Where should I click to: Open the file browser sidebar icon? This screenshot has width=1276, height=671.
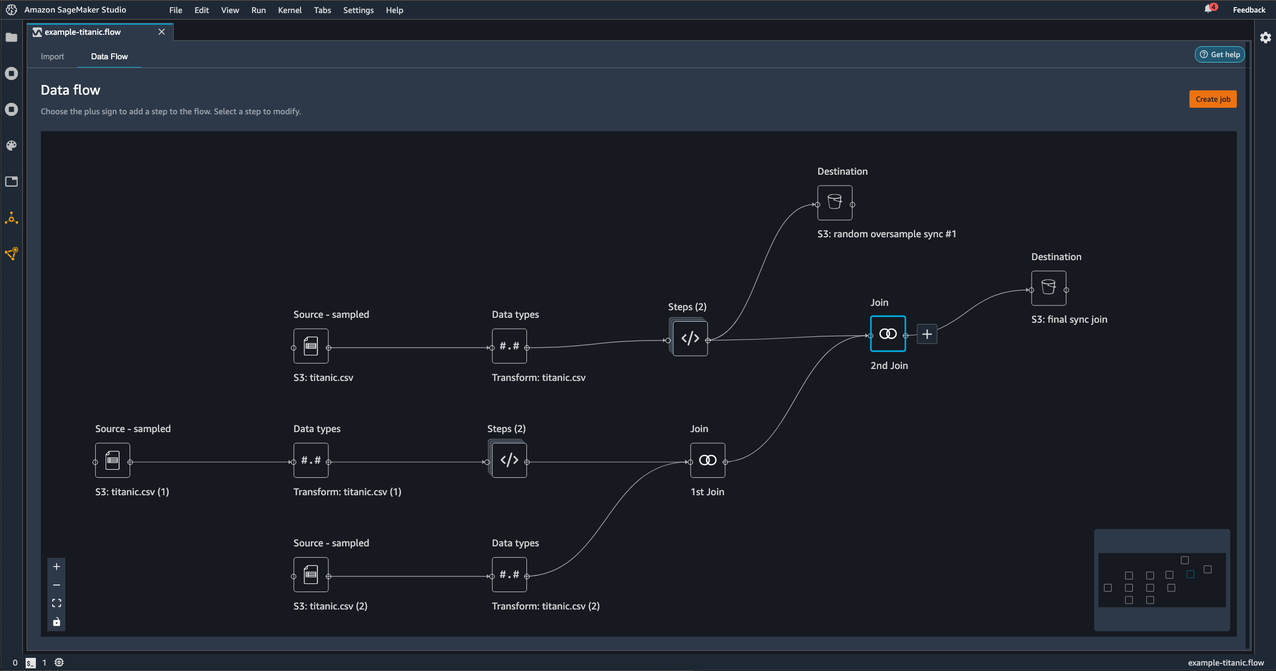click(x=12, y=37)
